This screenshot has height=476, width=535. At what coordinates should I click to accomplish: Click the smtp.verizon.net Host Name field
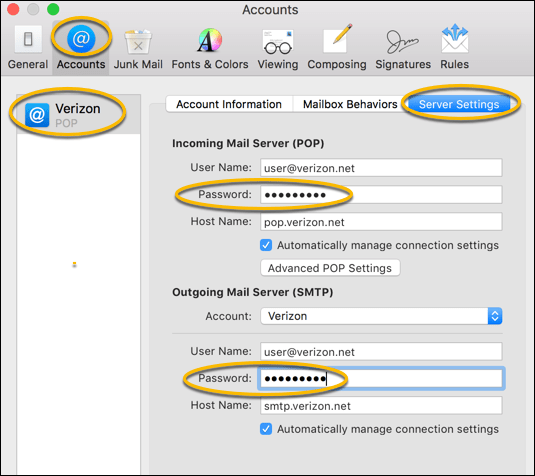coord(381,405)
